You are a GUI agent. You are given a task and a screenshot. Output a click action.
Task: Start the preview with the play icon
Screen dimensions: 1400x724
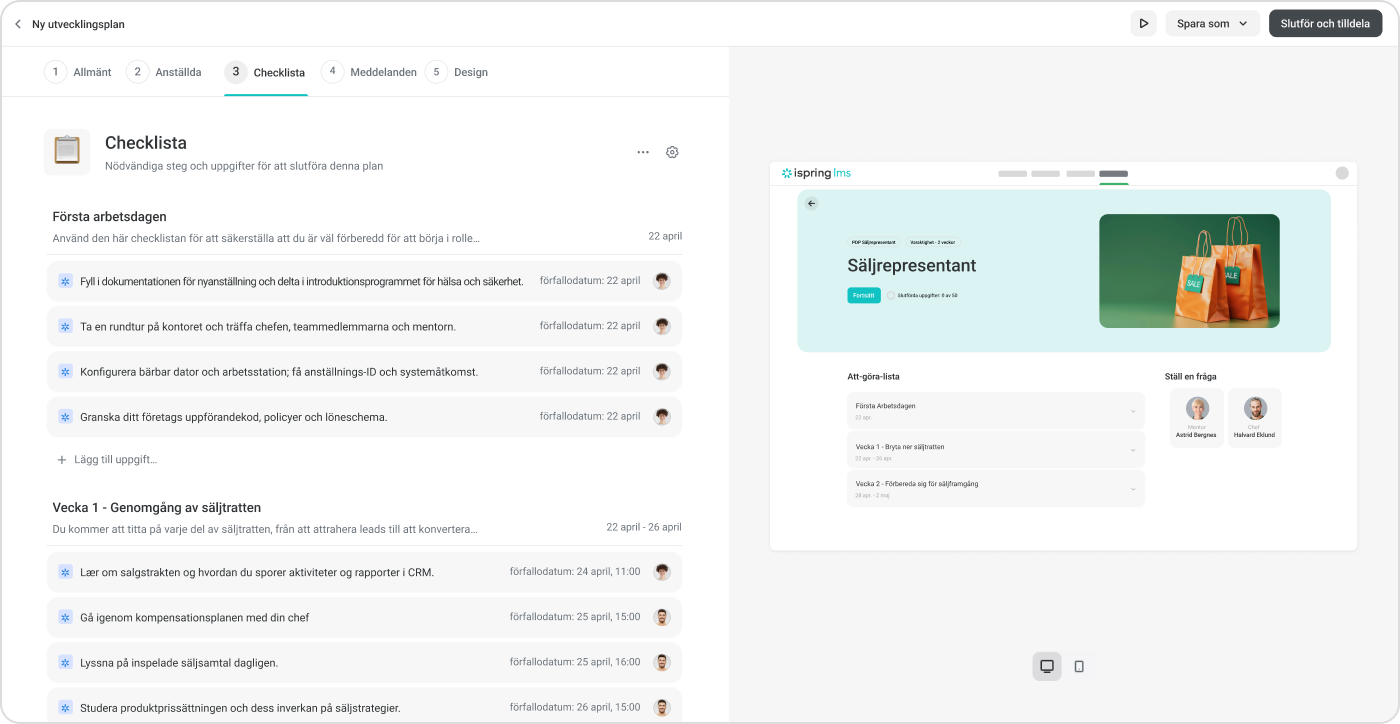[1143, 24]
